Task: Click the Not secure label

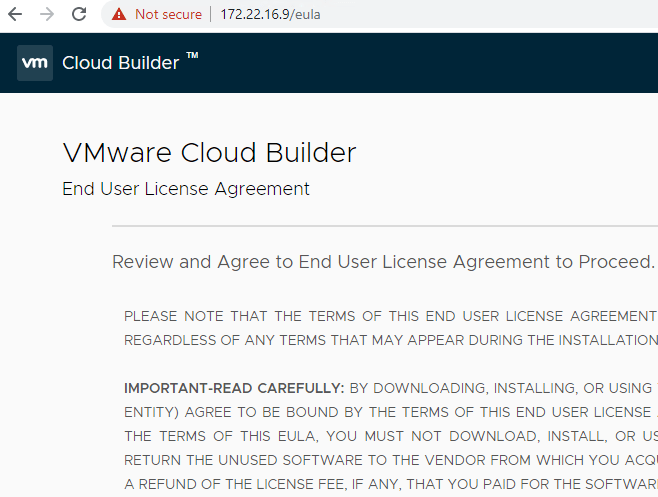Action: click(168, 15)
